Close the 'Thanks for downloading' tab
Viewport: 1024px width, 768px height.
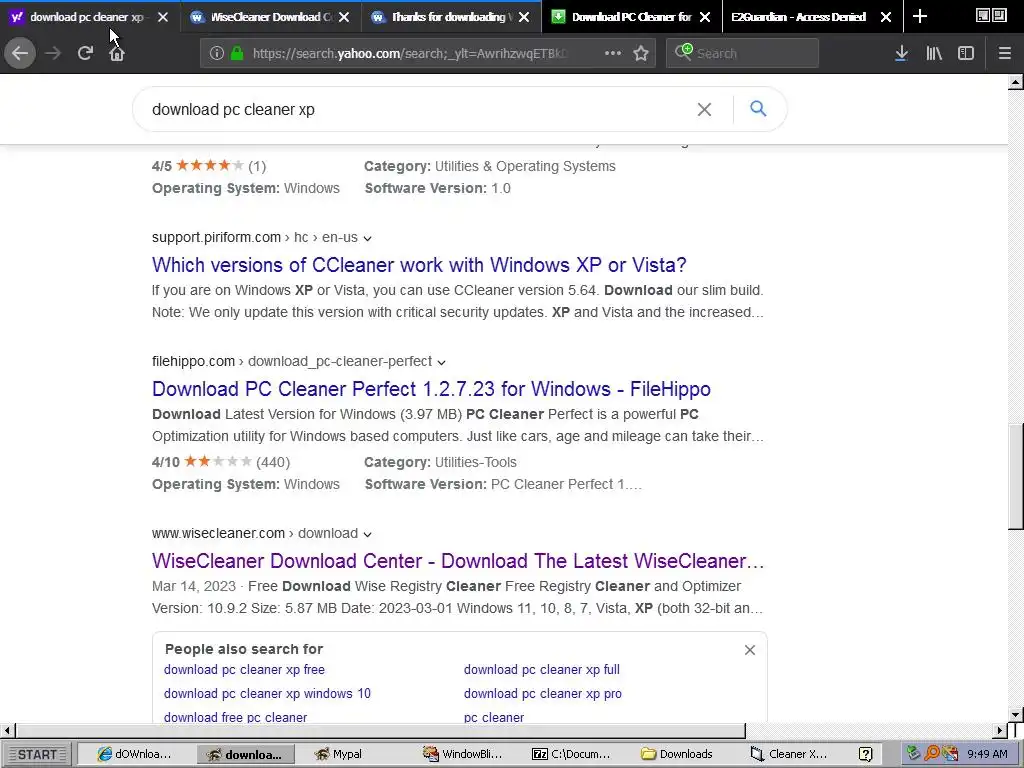524,17
